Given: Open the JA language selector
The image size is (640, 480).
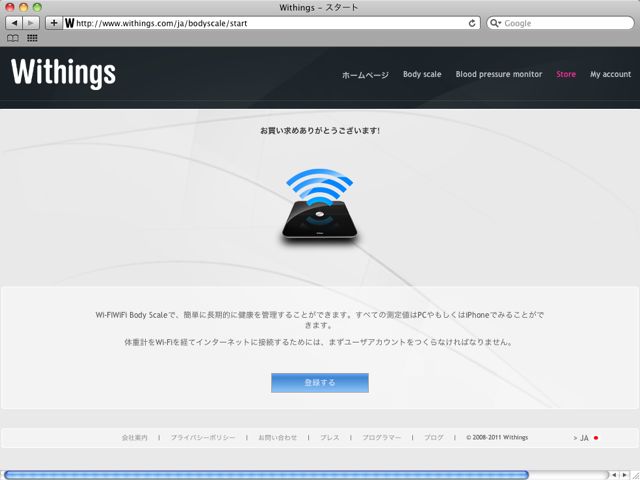Looking at the screenshot, I should pyautogui.click(x=586, y=438).
